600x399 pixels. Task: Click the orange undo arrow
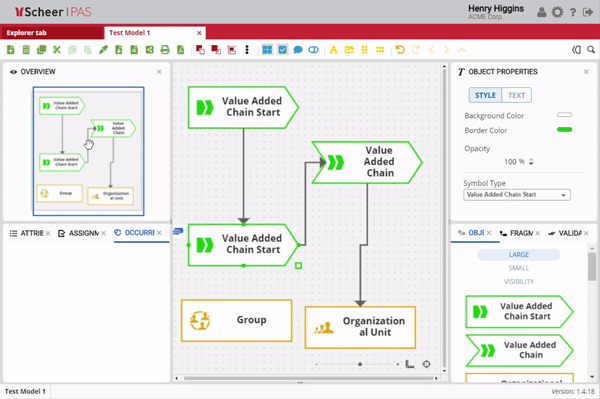400,50
